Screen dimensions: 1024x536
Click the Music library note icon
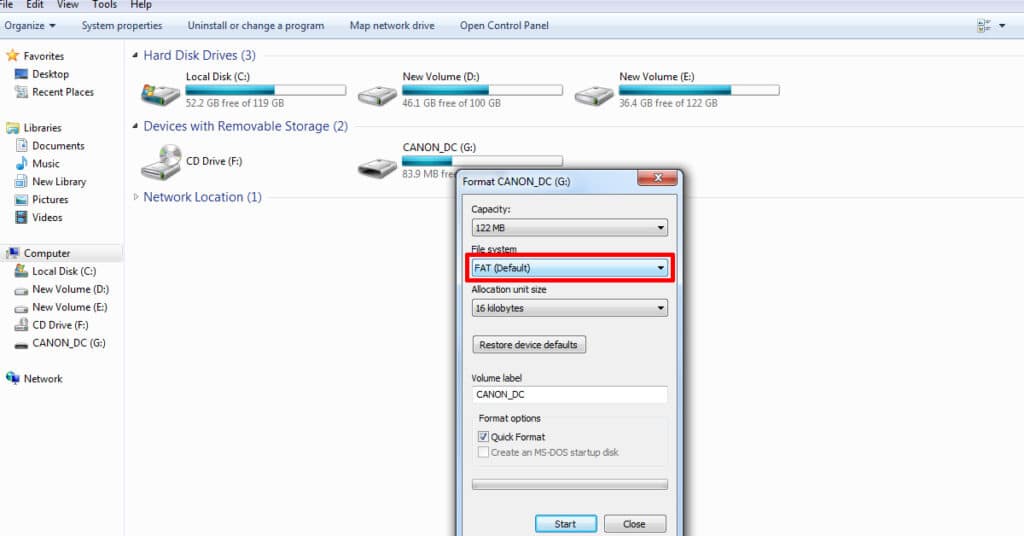21,163
